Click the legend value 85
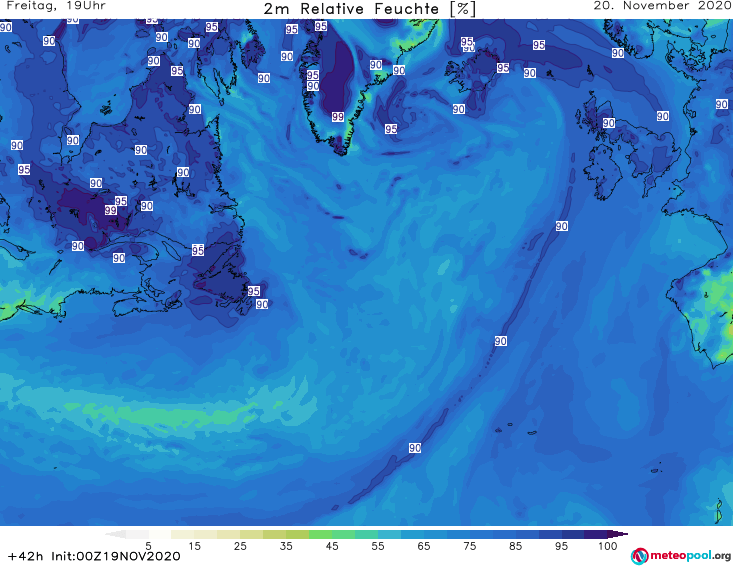Image resolution: width=733 pixels, height=566 pixels. 515,545
